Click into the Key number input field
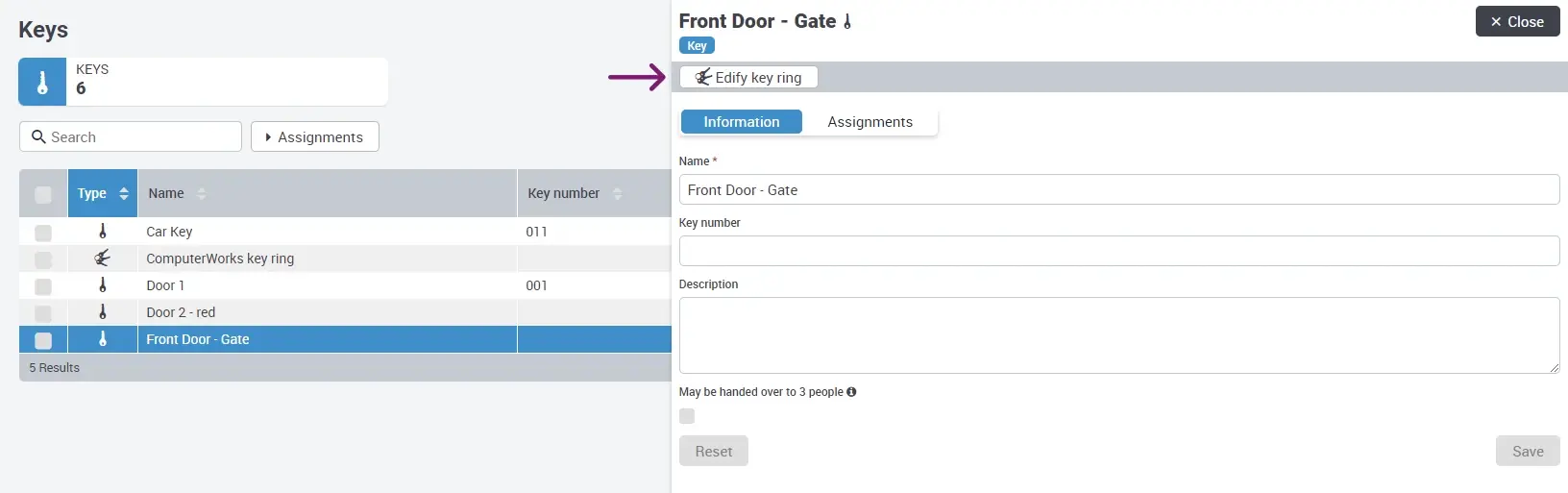Viewport: 1568px width, 493px height. (1118, 251)
